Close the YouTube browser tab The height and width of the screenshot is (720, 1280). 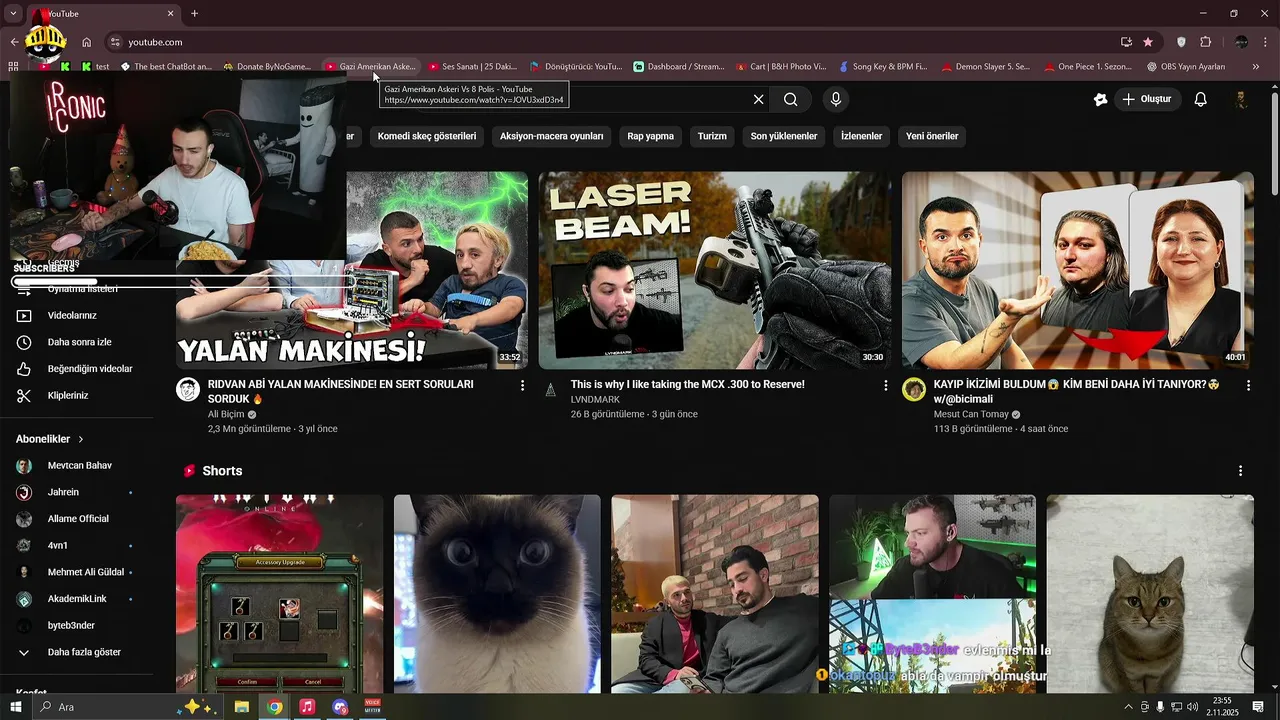pos(170,13)
